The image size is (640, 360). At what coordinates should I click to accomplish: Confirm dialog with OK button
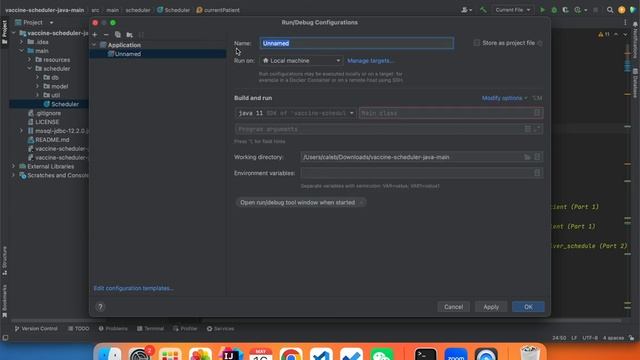pos(528,307)
